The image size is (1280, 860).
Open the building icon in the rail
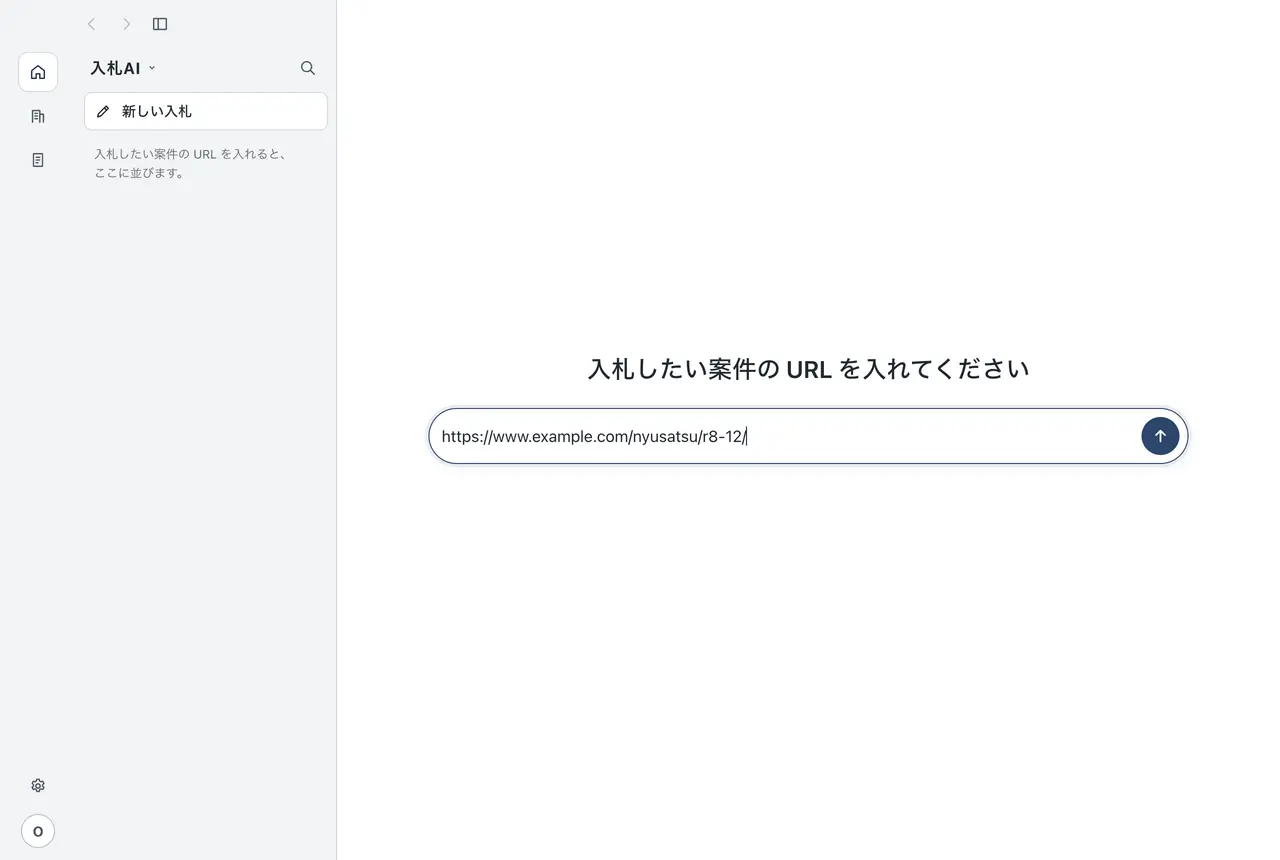(38, 116)
